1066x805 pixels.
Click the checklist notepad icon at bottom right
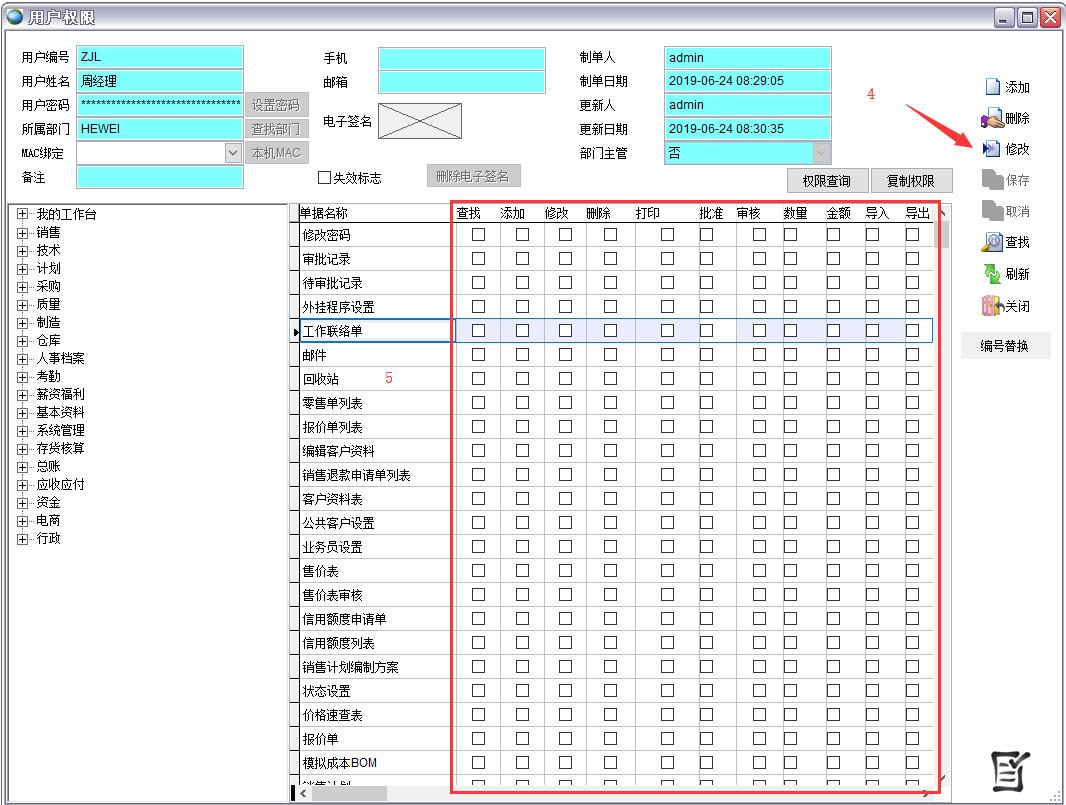pos(1010,770)
